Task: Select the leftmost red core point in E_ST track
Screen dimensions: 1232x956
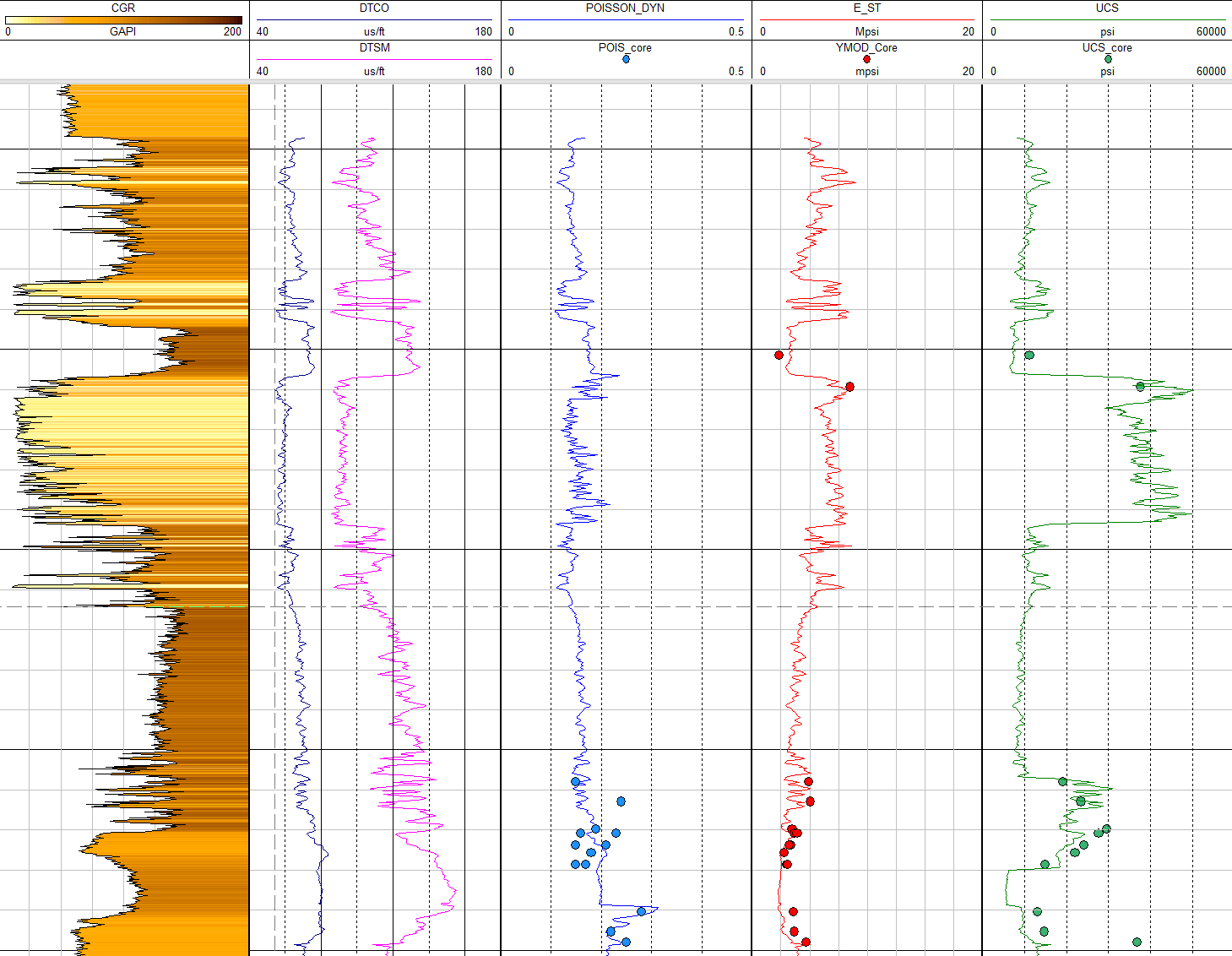Action: click(x=779, y=355)
